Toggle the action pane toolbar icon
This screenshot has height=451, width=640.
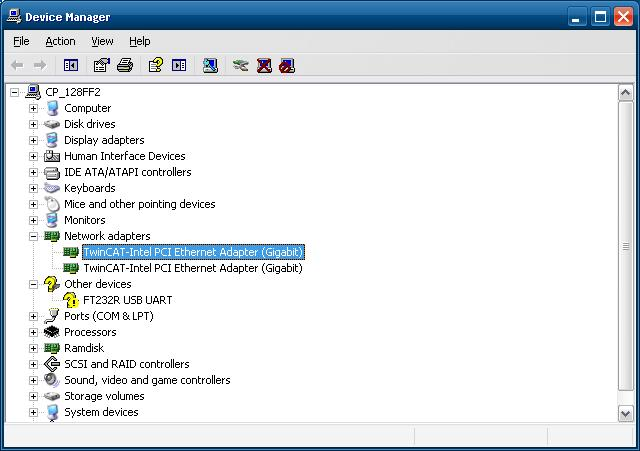[x=179, y=65]
